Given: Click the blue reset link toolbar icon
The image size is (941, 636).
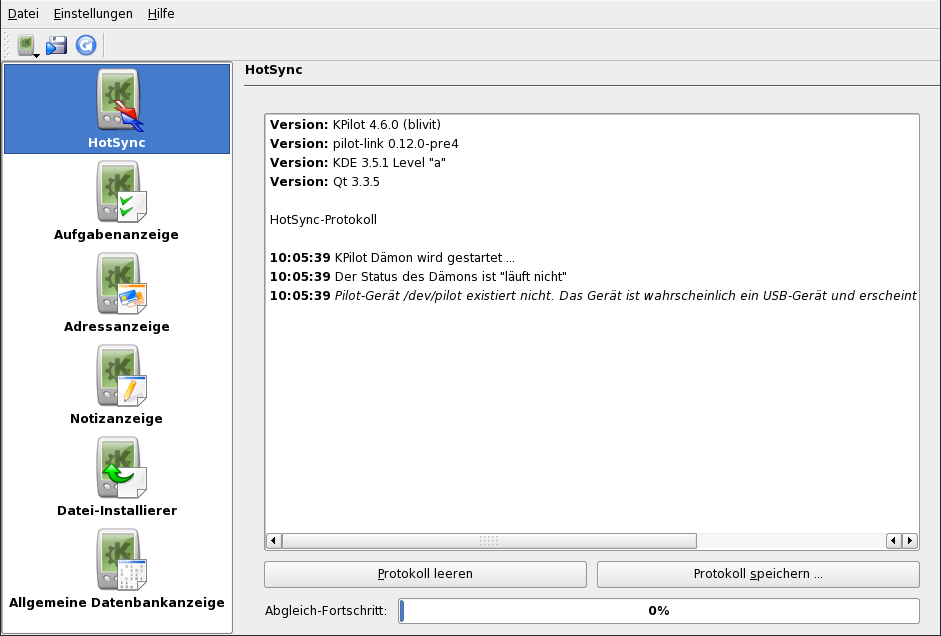Looking at the screenshot, I should click(86, 45).
